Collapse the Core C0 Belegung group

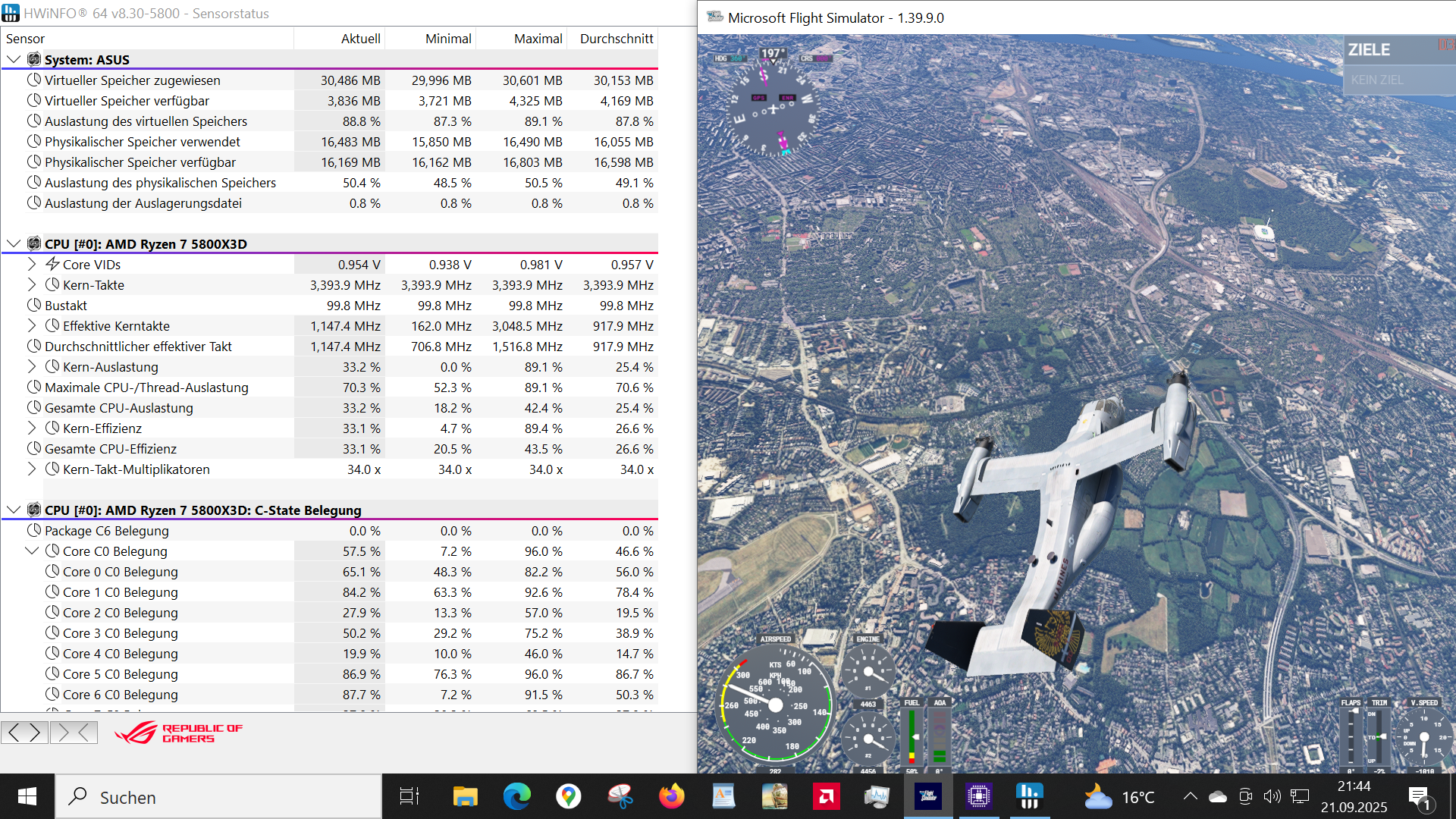click(x=32, y=551)
